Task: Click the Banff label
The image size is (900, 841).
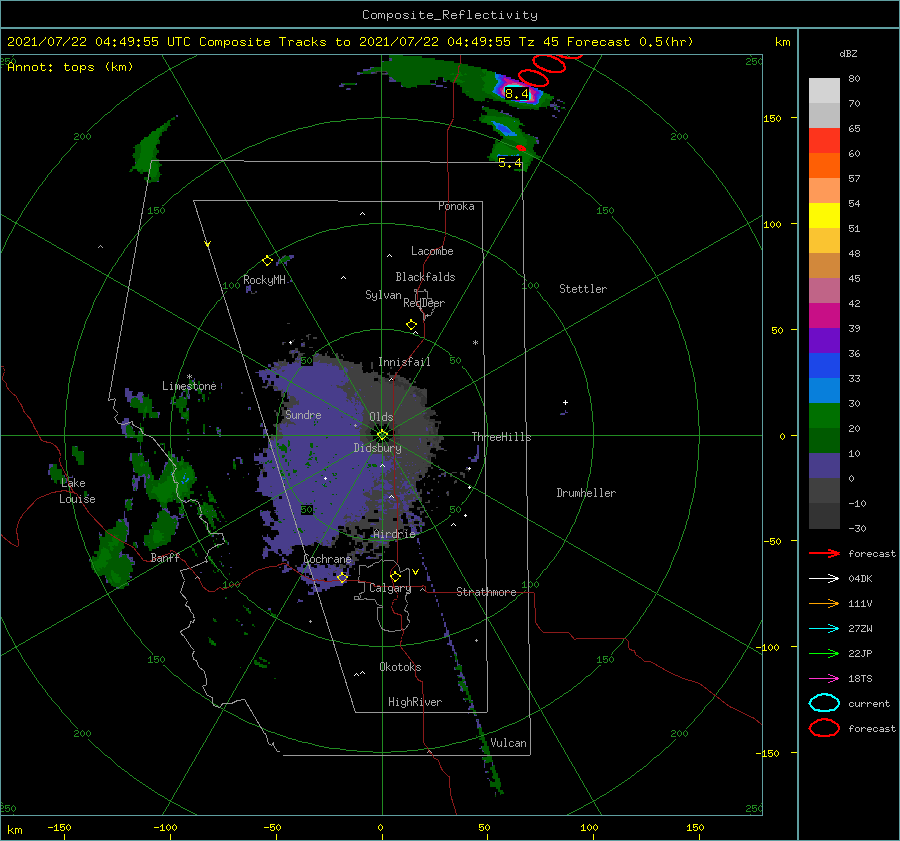Action: [x=165, y=557]
